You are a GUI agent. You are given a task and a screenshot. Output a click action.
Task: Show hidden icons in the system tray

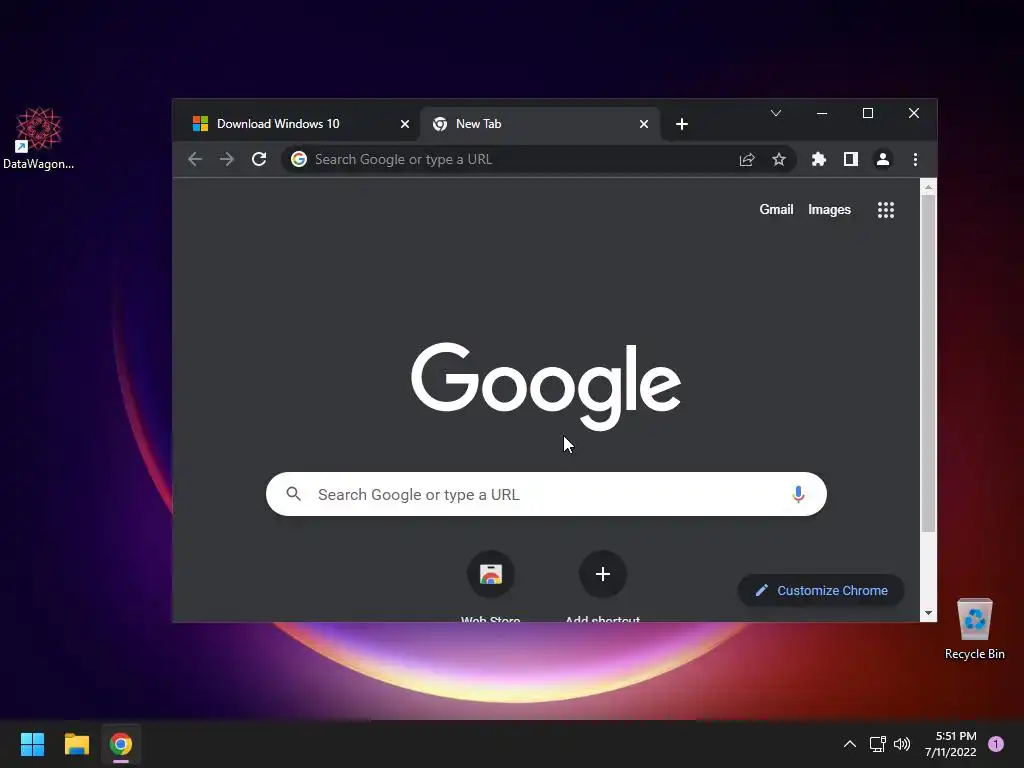click(850, 744)
